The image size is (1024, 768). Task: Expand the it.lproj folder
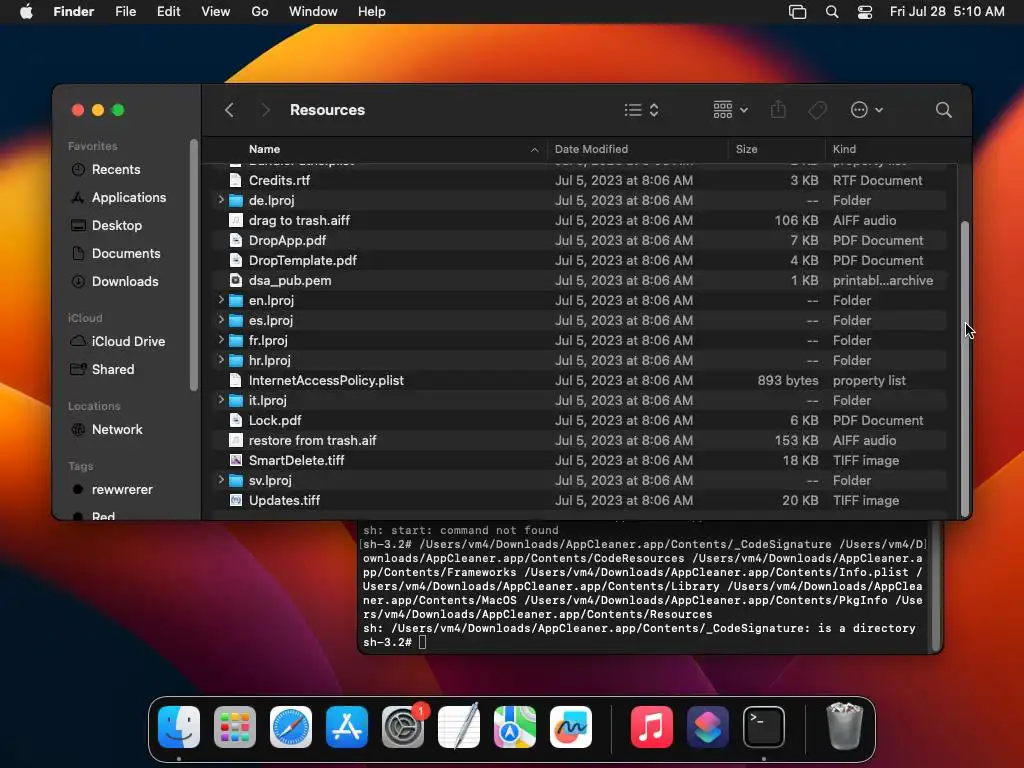221,400
